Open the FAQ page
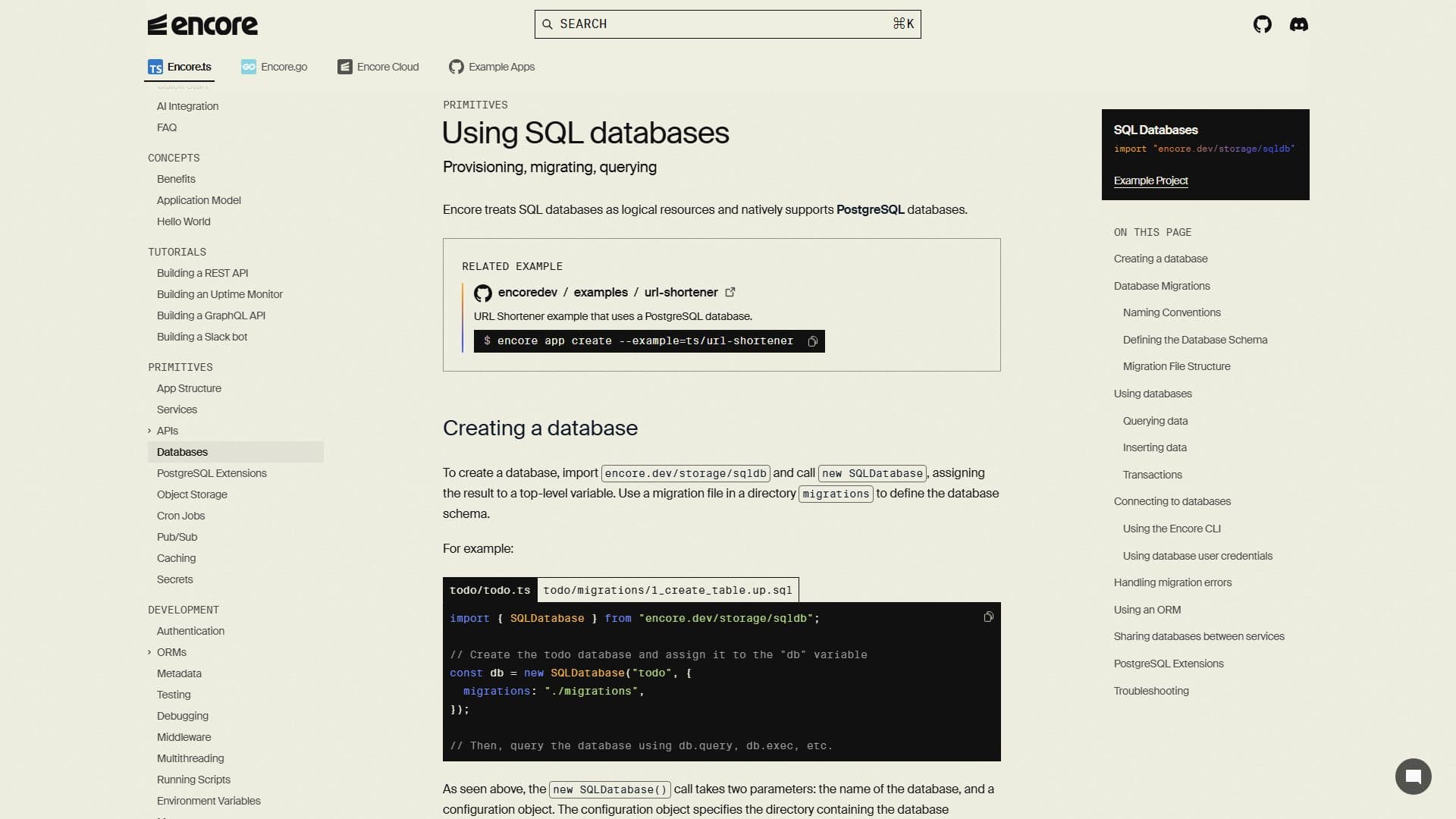This screenshot has width=1456, height=819. click(166, 127)
